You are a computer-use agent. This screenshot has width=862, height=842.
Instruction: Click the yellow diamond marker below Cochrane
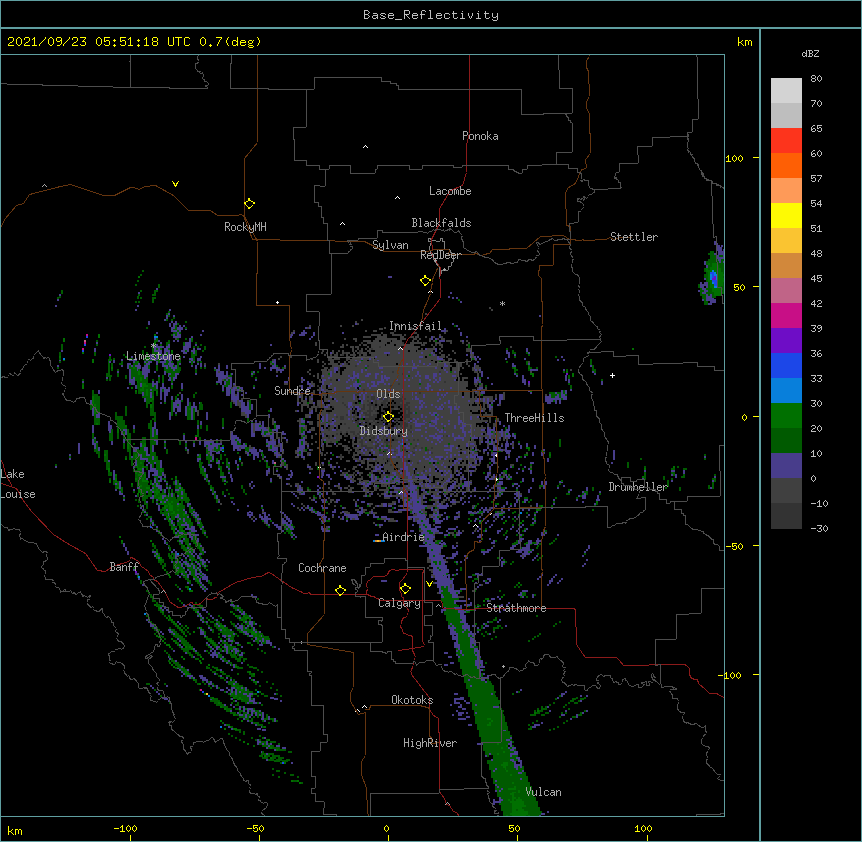[x=340, y=590]
